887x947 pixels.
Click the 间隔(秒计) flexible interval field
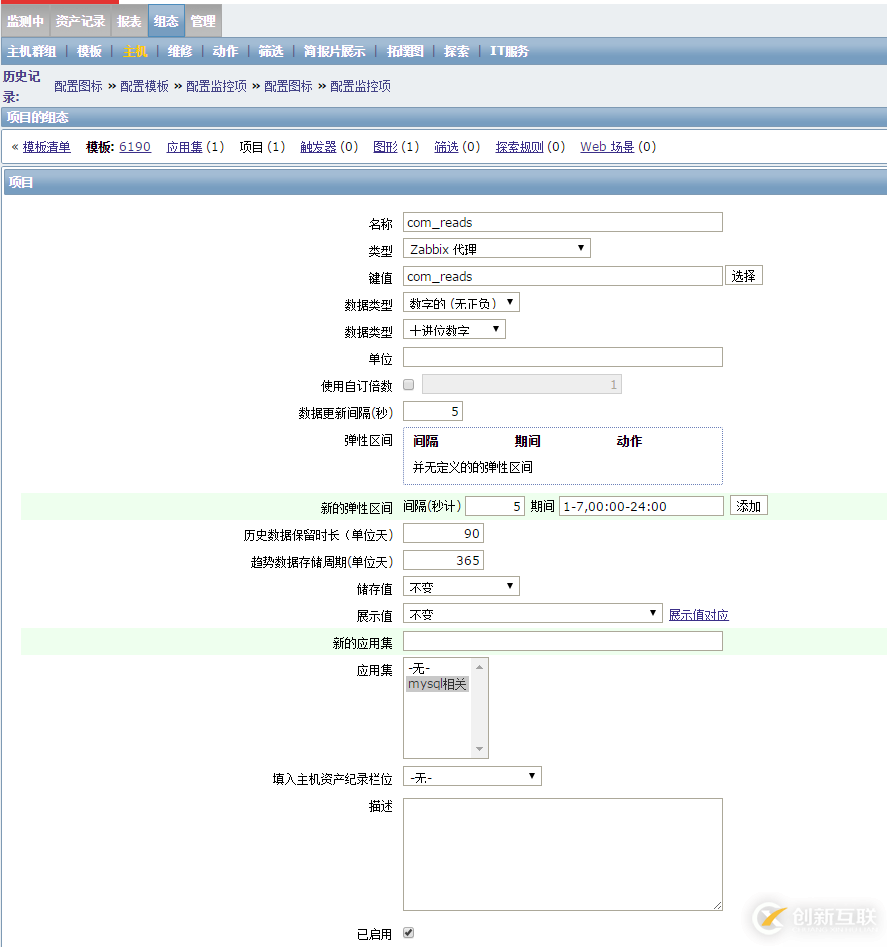pyautogui.click(x=495, y=506)
